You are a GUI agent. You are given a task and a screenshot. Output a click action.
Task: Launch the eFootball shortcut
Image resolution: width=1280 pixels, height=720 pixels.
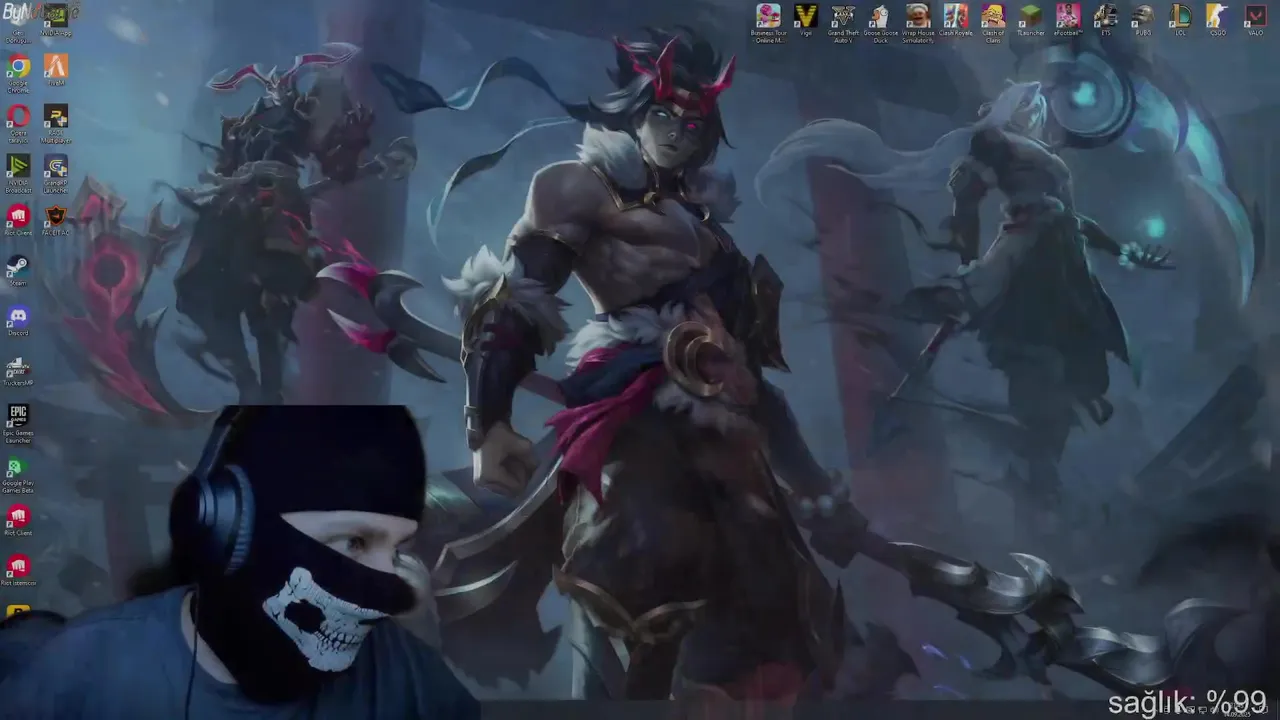[x=1068, y=17]
